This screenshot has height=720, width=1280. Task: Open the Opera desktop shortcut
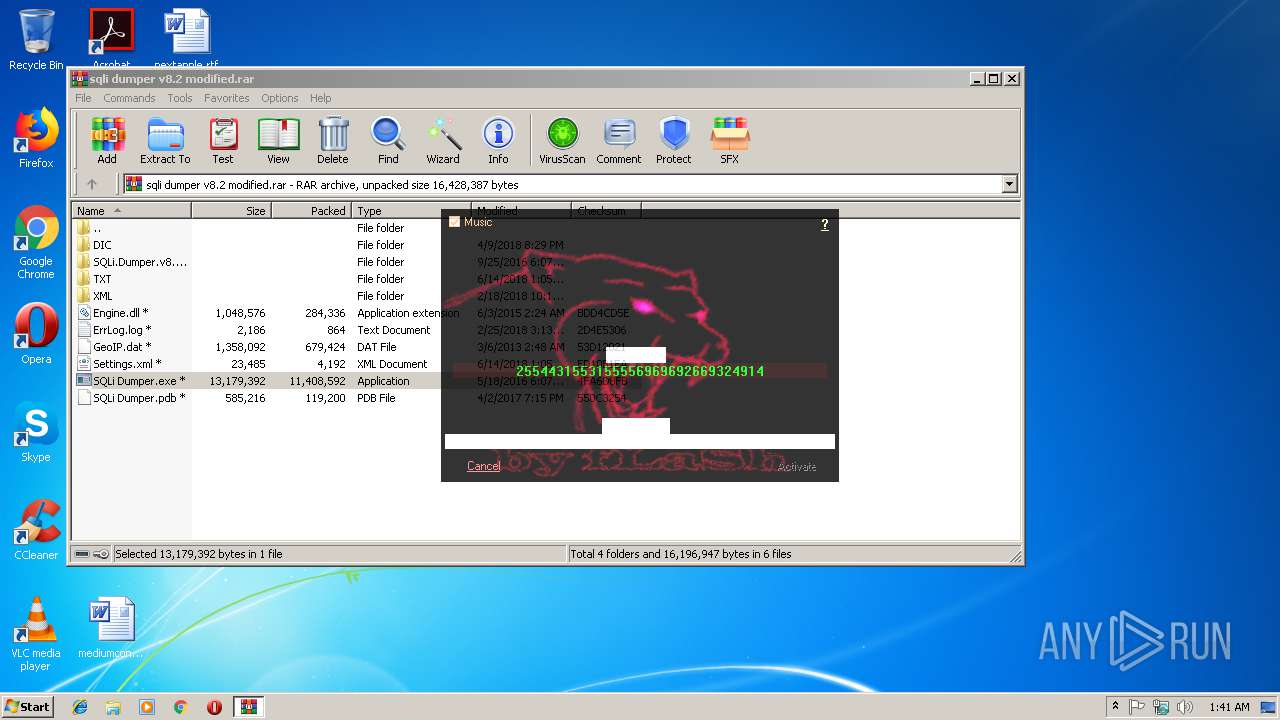click(36, 334)
